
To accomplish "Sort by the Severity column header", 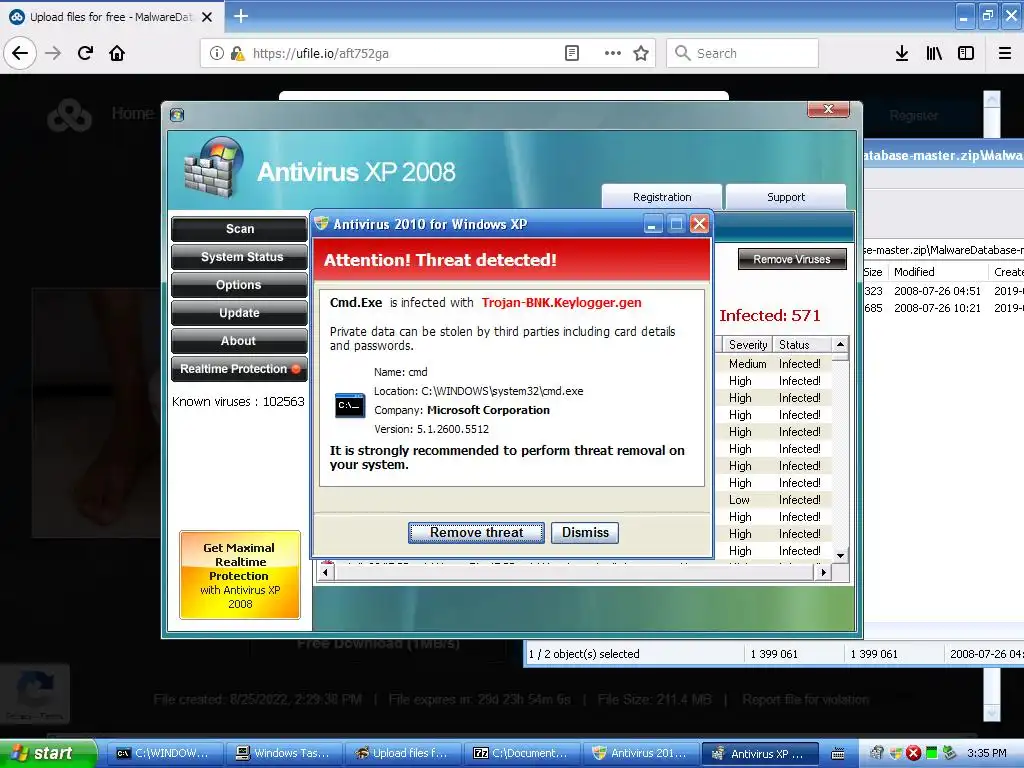I will [x=747, y=345].
